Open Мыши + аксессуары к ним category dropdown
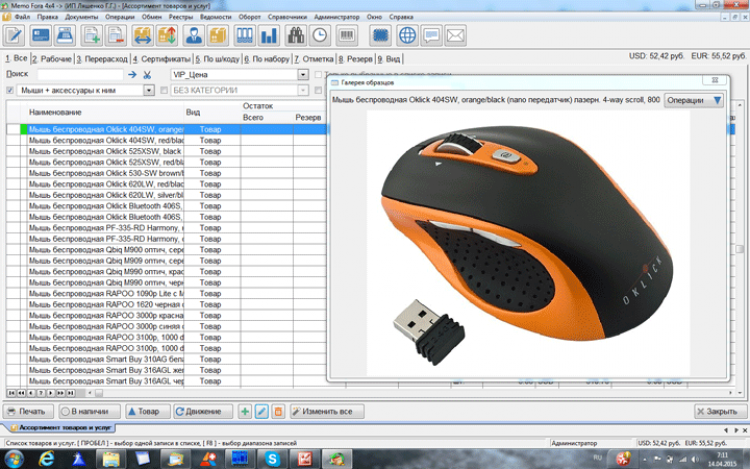Viewport: 750px width, 469px height. (x=149, y=90)
